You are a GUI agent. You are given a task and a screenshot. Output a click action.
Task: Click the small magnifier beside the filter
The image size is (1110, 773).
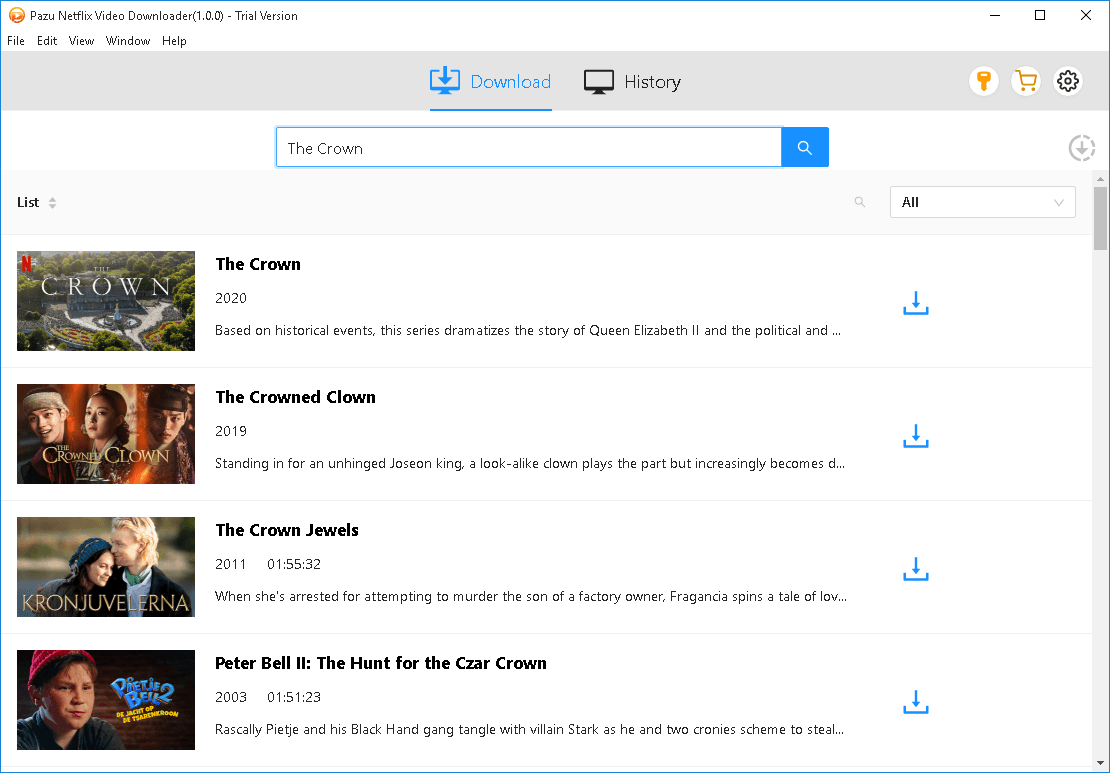pyautogui.click(x=859, y=202)
